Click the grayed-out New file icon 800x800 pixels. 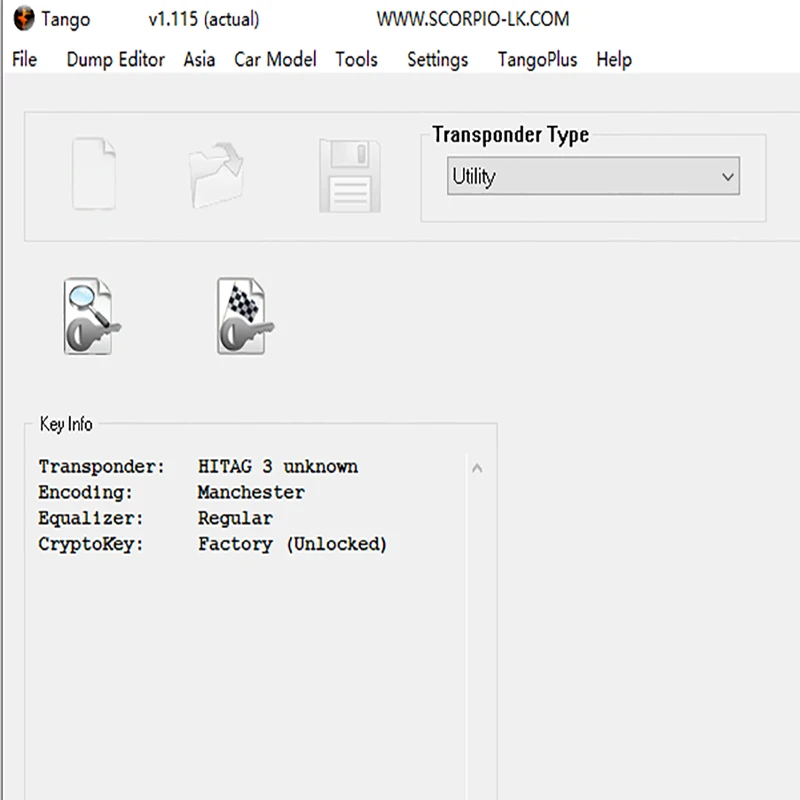[94, 173]
